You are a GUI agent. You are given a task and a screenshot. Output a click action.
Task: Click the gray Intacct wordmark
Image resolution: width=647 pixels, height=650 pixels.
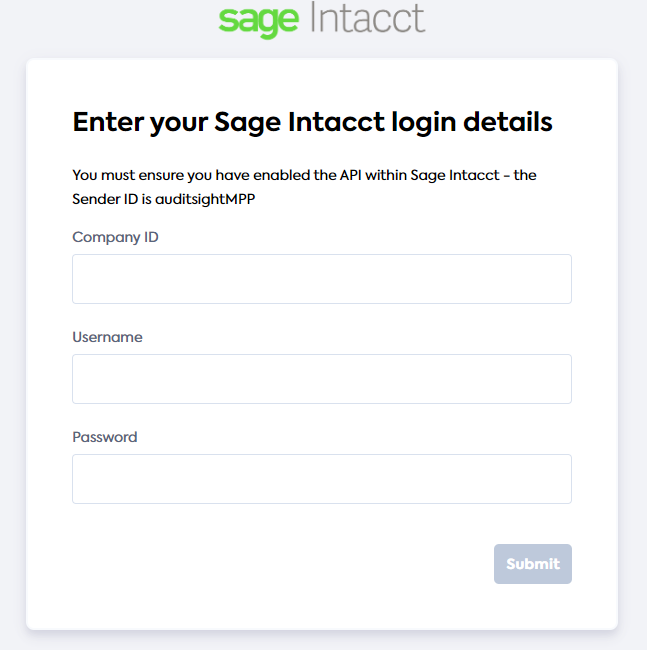(368, 17)
